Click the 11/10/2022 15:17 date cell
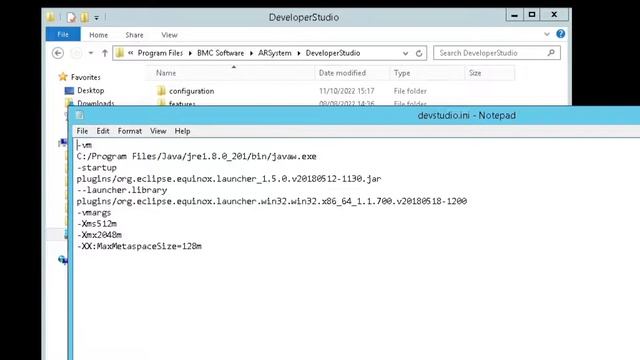This screenshot has height=360, width=640. (347, 91)
